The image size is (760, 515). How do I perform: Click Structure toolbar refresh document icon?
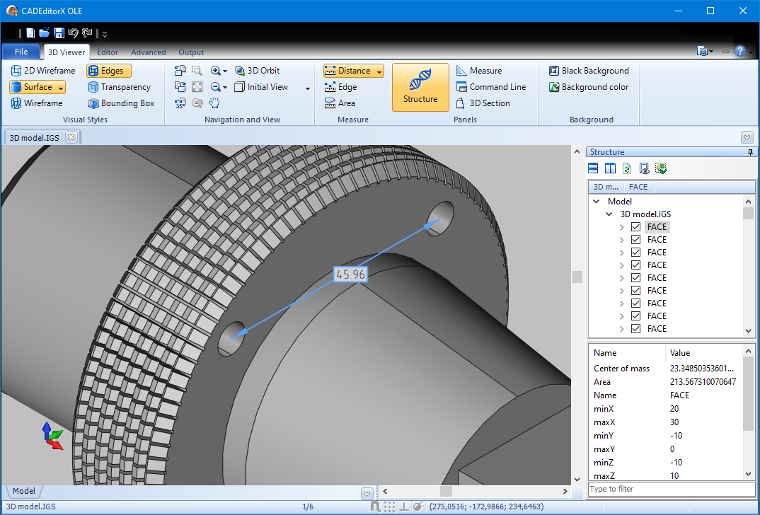[x=627, y=168]
